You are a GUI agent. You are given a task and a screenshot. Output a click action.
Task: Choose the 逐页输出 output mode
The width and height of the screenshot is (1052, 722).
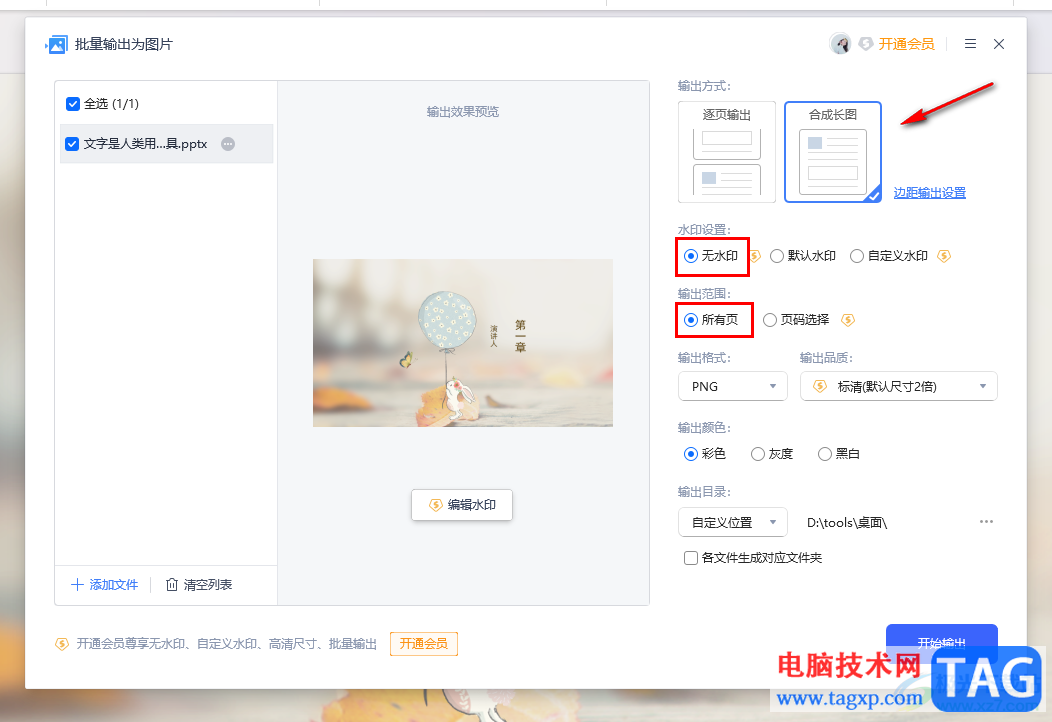click(x=727, y=152)
